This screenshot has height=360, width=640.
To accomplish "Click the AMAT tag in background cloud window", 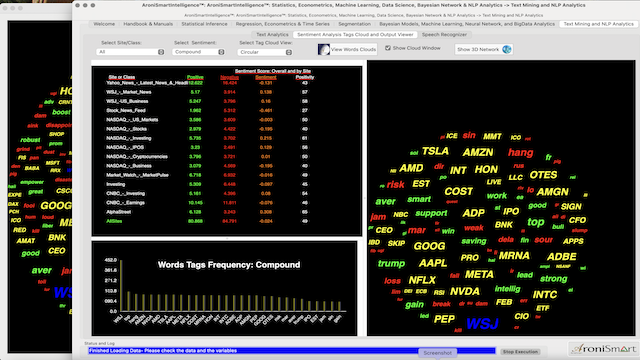I will point(26,241).
